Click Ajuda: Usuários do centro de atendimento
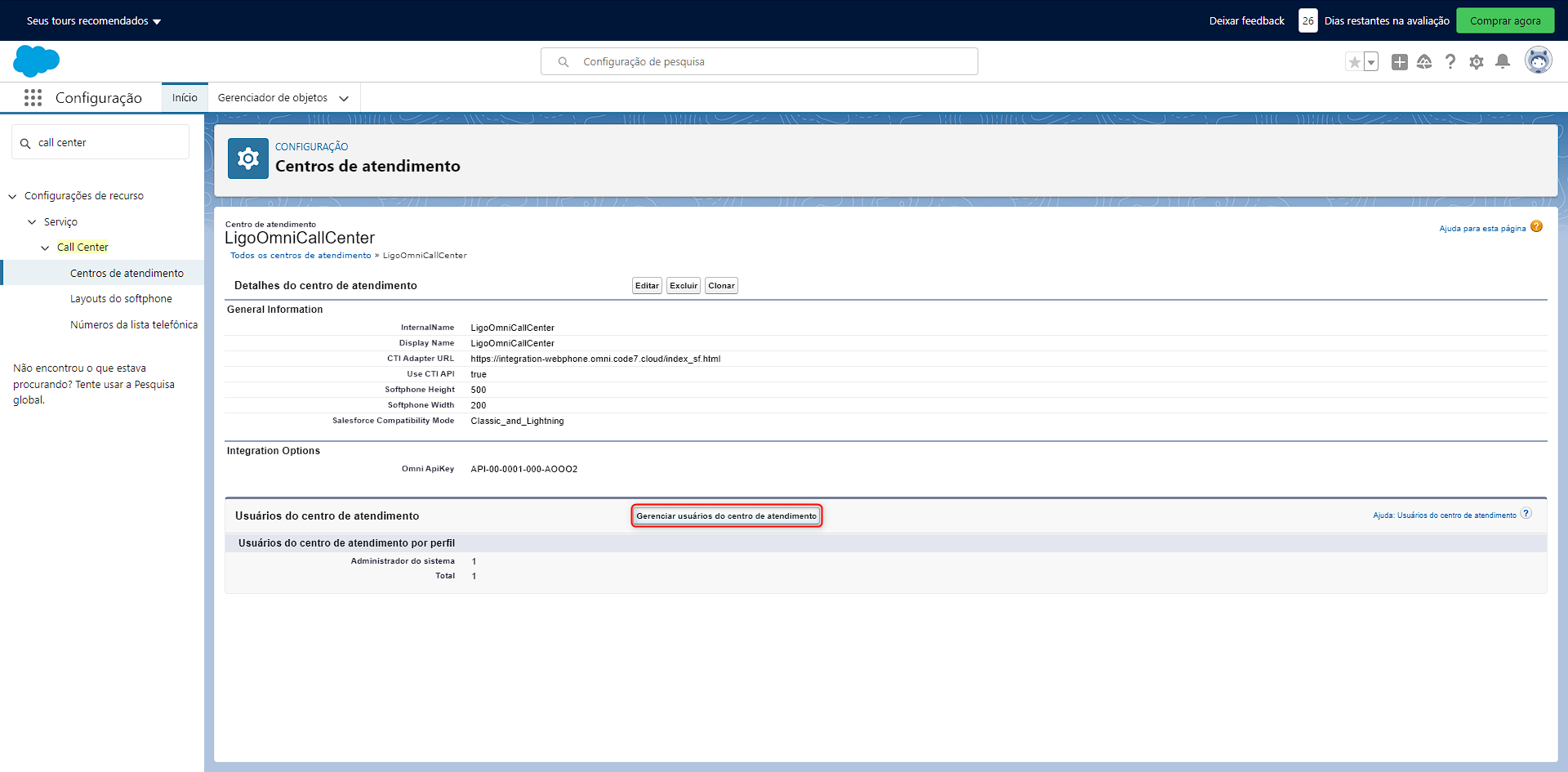The width and height of the screenshot is (1568, 772). 1444,515
